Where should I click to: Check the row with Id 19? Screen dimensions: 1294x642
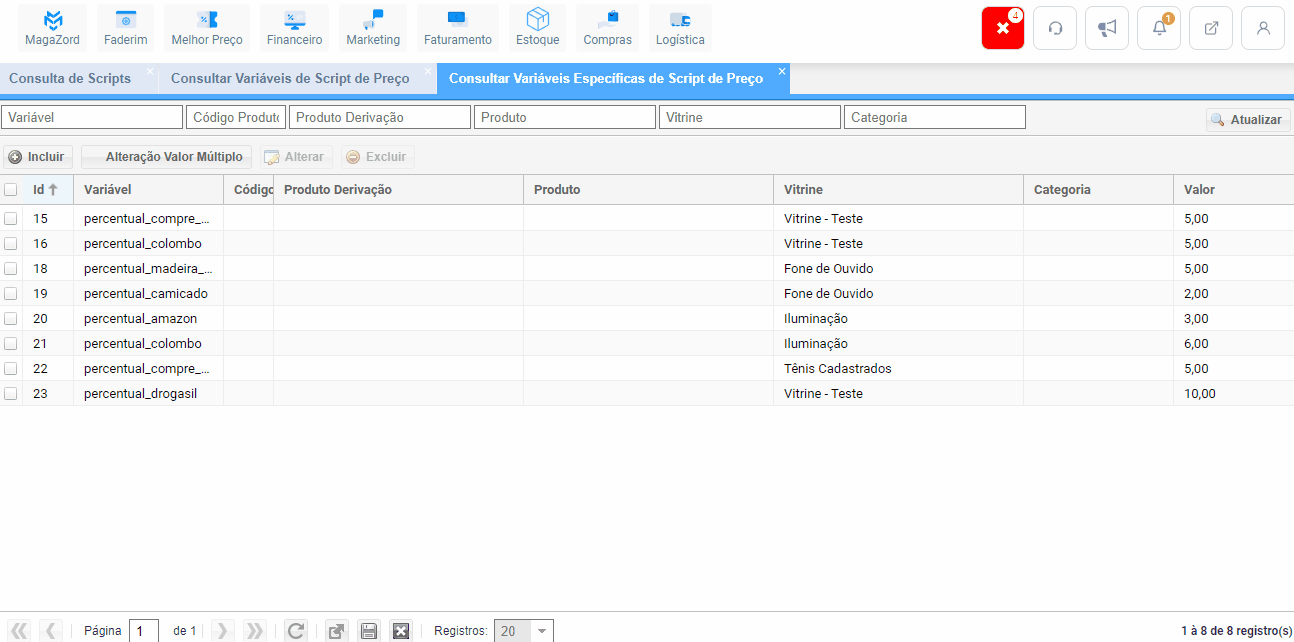[11, 293]
